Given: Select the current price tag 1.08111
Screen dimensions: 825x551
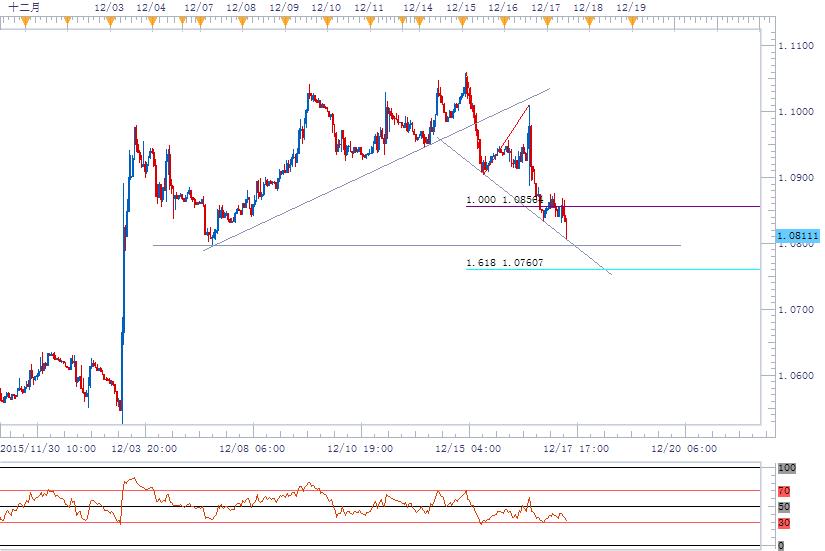Looking at the screenshot, I should (798, 235).
